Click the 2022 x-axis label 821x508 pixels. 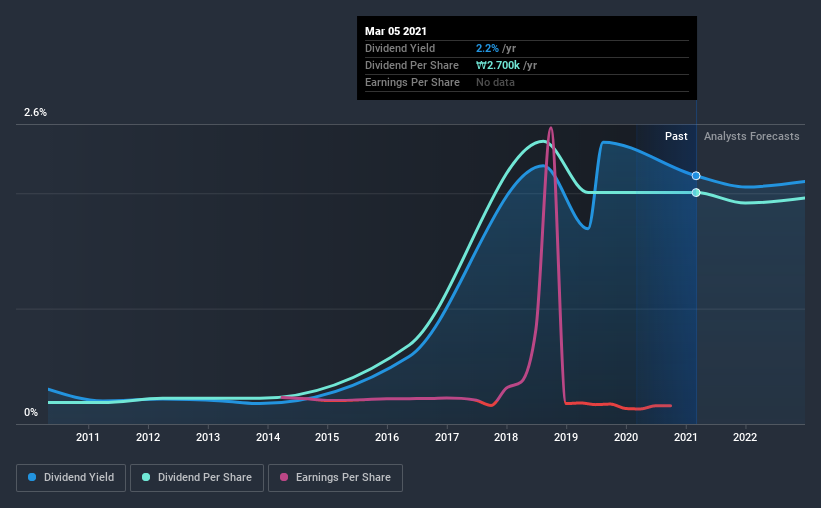pyautogui.click(x=745, y=437)
